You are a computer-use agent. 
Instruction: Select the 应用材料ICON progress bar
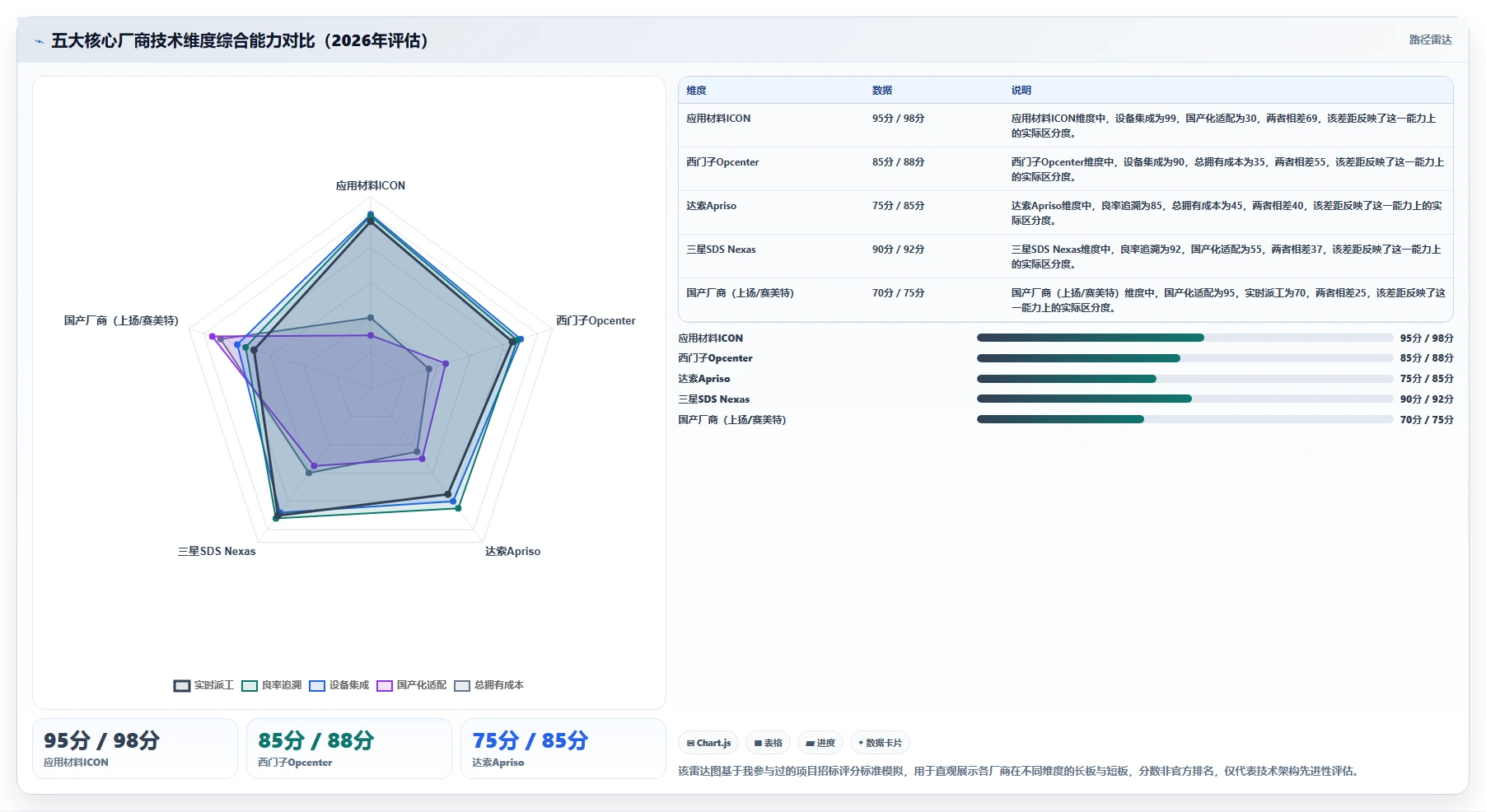[x=1185, y=338]
